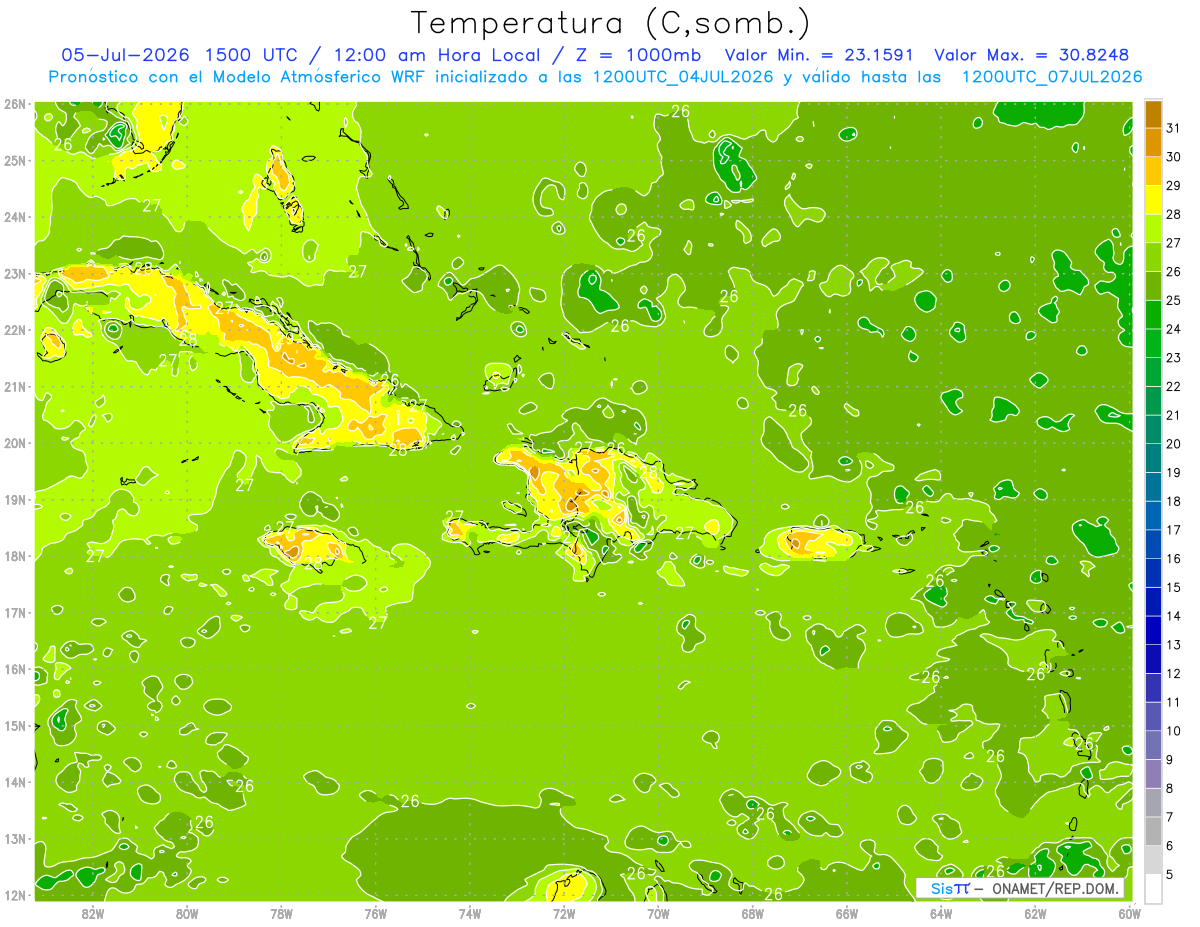The height and width of the screenshot is (927, 1200).
Task: Click the initialization time "1200UTC_04JUL2026"
Action: [x=684, y=76]
